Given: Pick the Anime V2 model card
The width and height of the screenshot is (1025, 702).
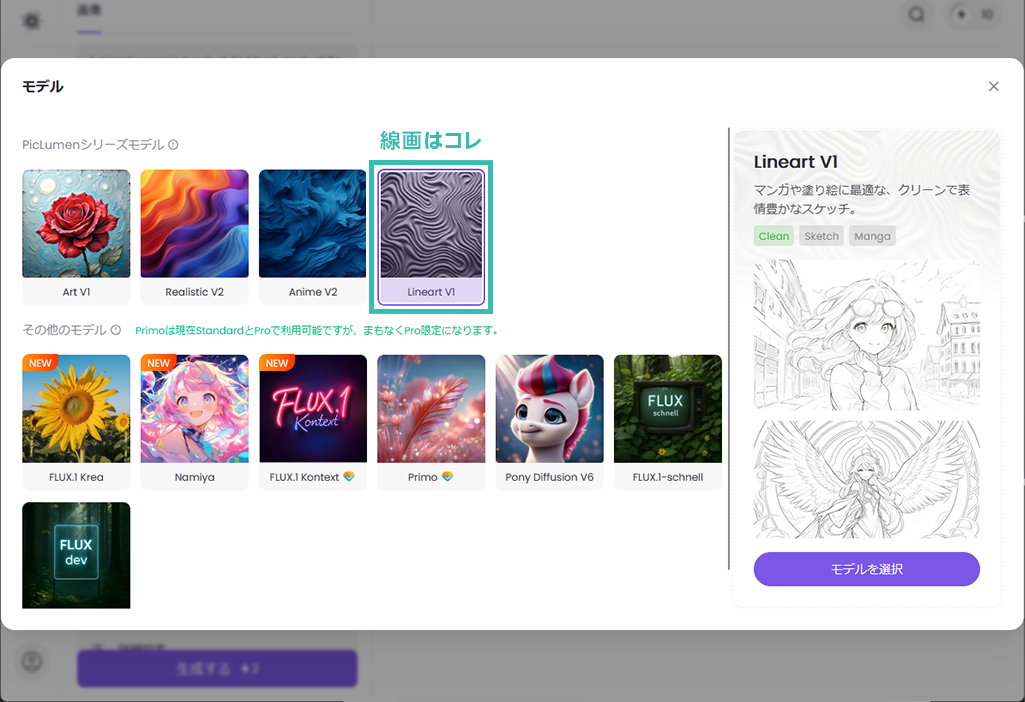Looking at the screenshot, I should click(312, 237).
